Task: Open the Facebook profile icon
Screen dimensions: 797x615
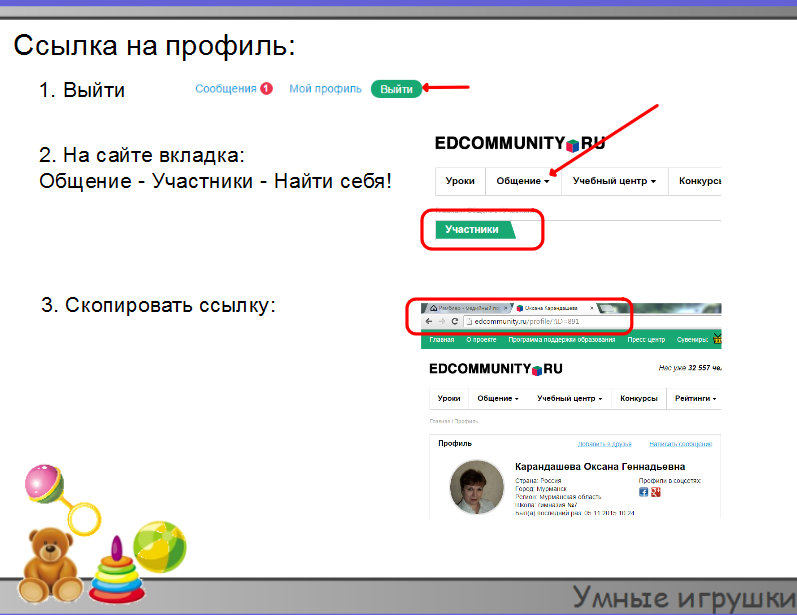Action: pos(643,492)
